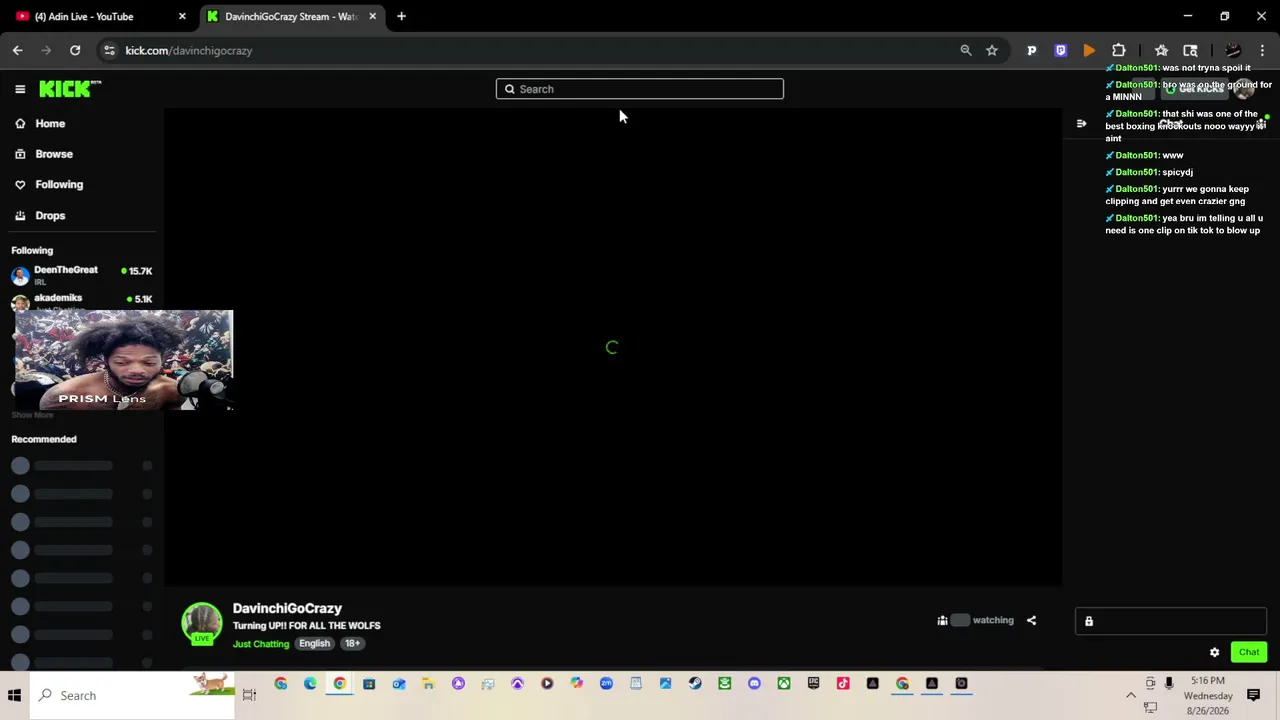Show hidden system tray icons

pos(1131,695)
